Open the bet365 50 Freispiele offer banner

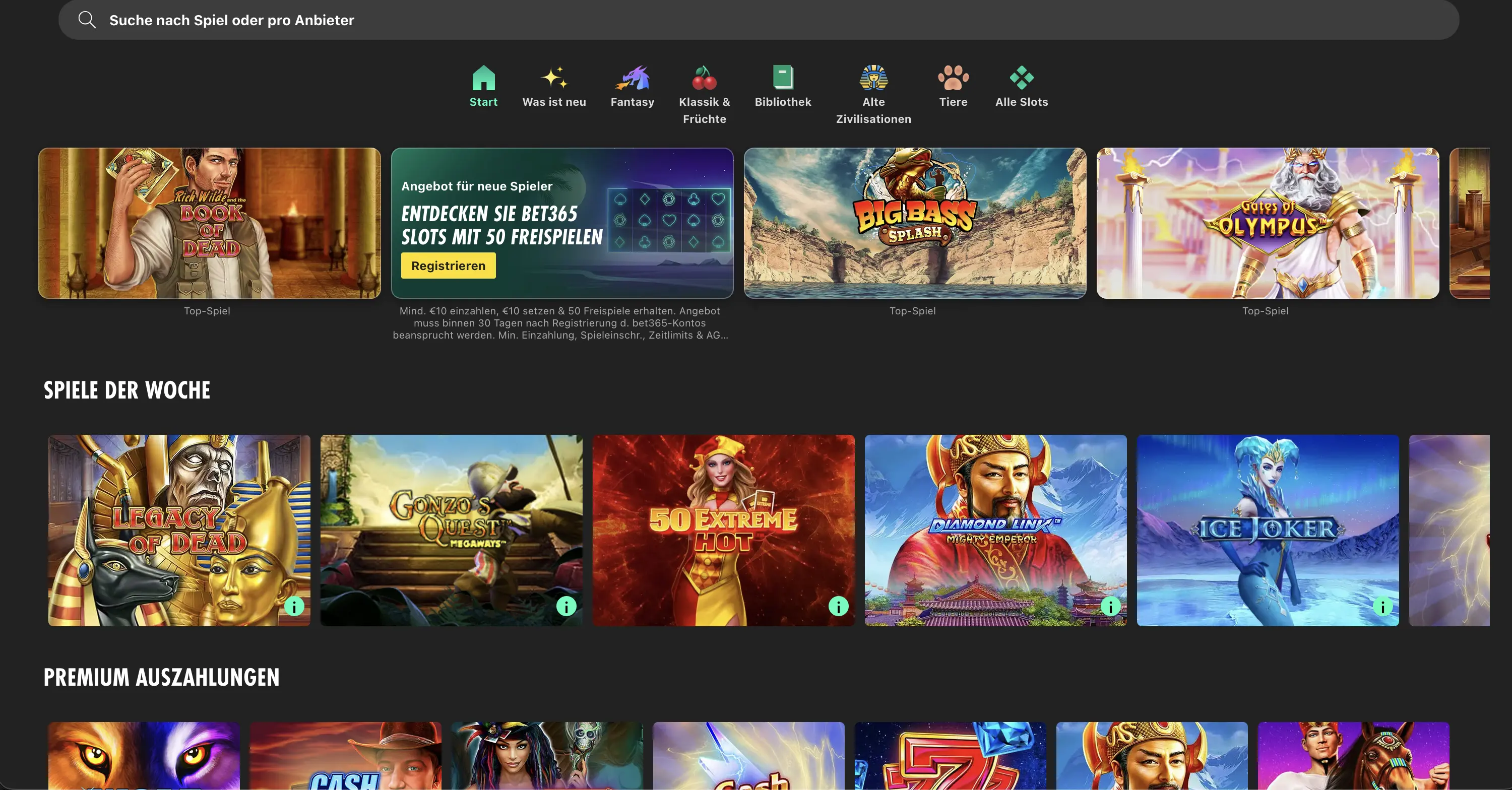562,224
